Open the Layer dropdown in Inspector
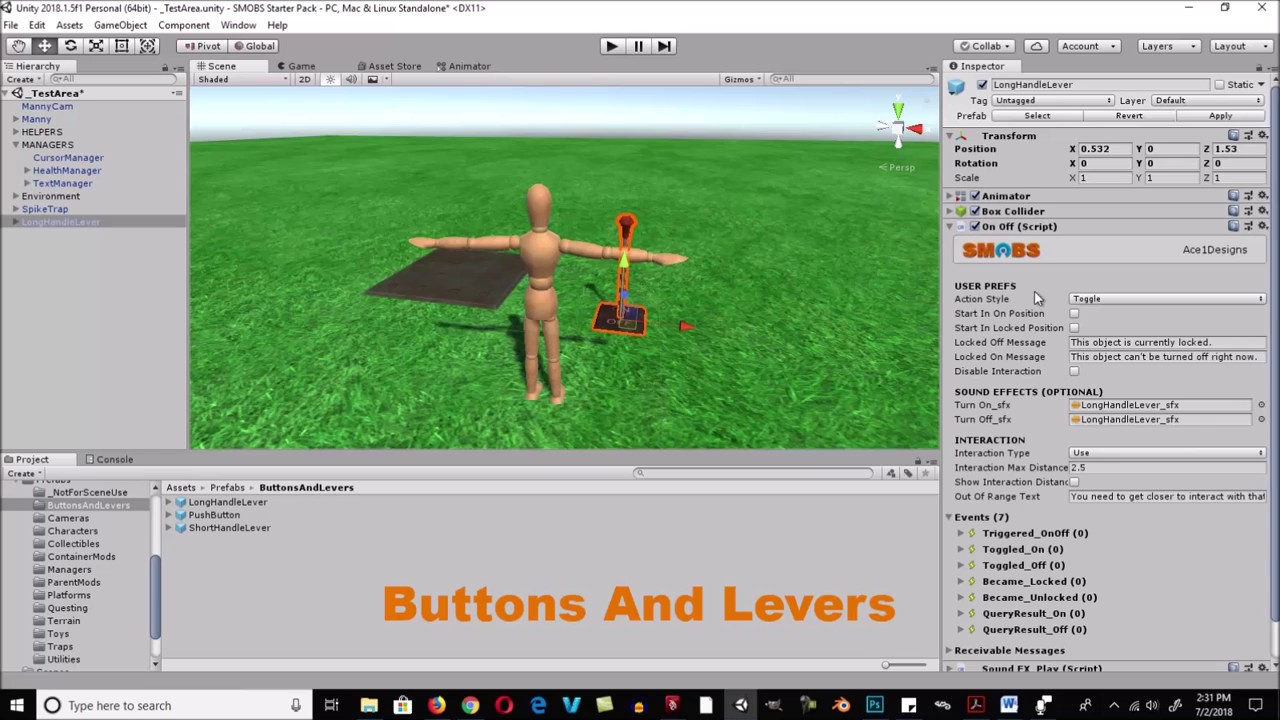Viewport: 1280px width, 720px height. click(x=1209, y=101)
